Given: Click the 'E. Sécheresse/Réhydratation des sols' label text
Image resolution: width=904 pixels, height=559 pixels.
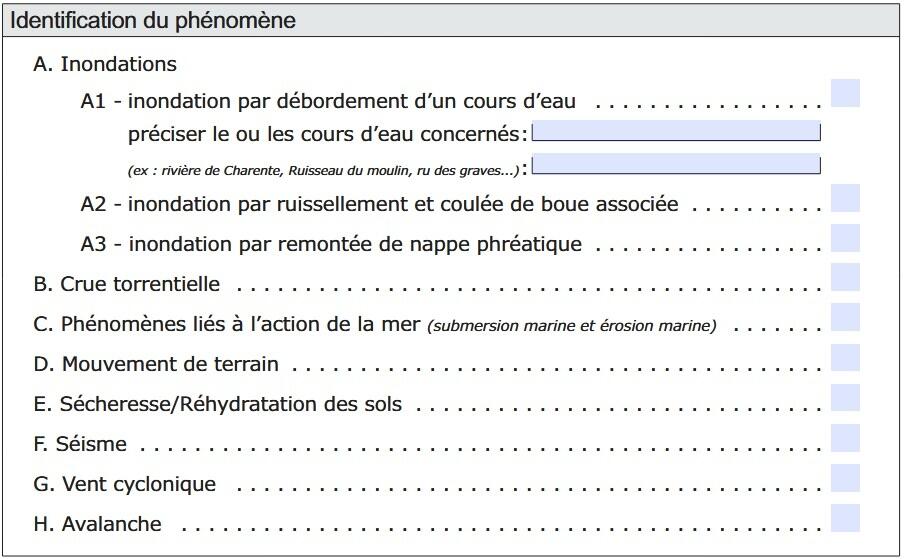Looking at the screenshot, I should (217, 405).
